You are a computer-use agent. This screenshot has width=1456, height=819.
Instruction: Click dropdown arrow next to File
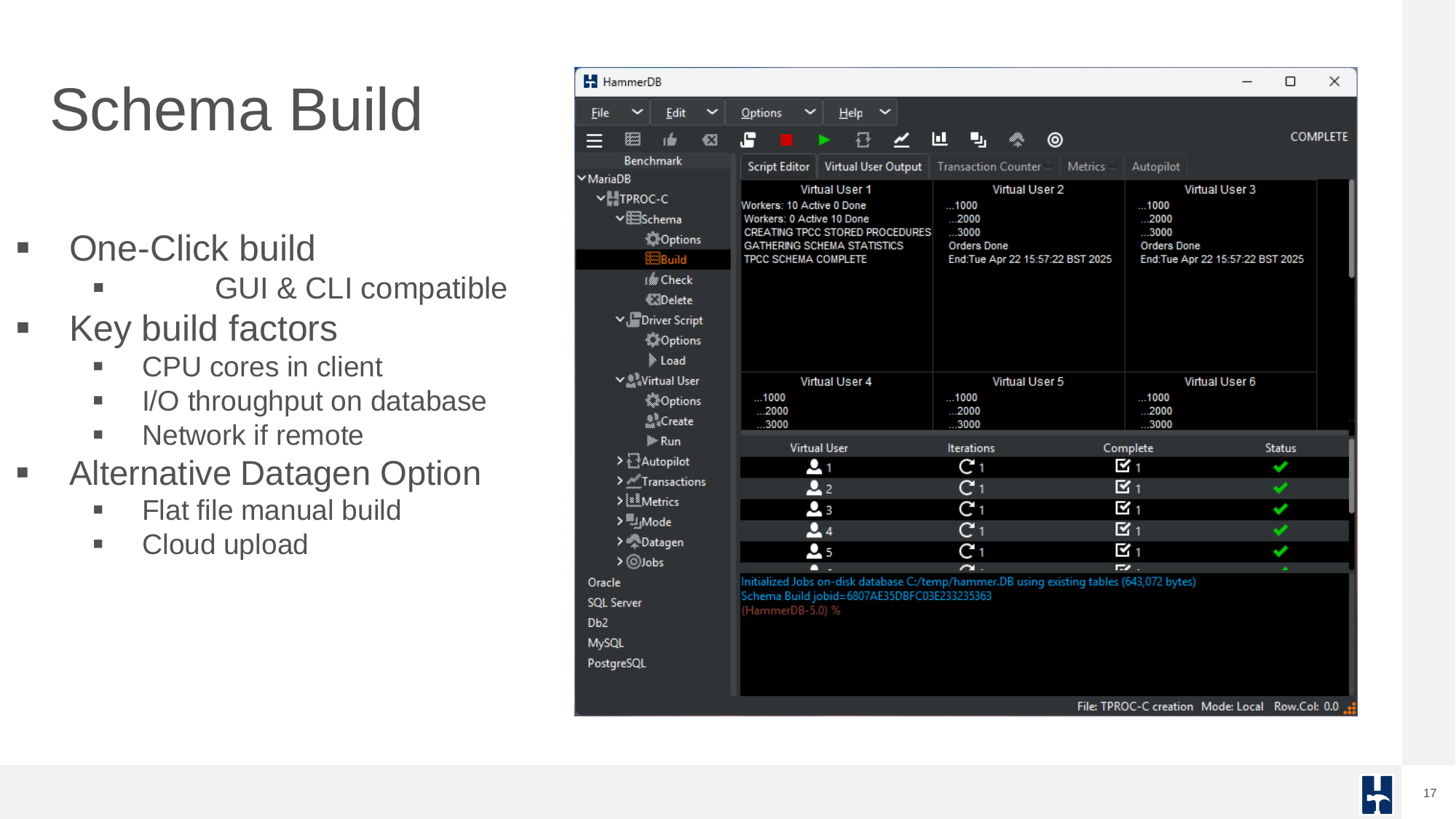coord(637,112)
